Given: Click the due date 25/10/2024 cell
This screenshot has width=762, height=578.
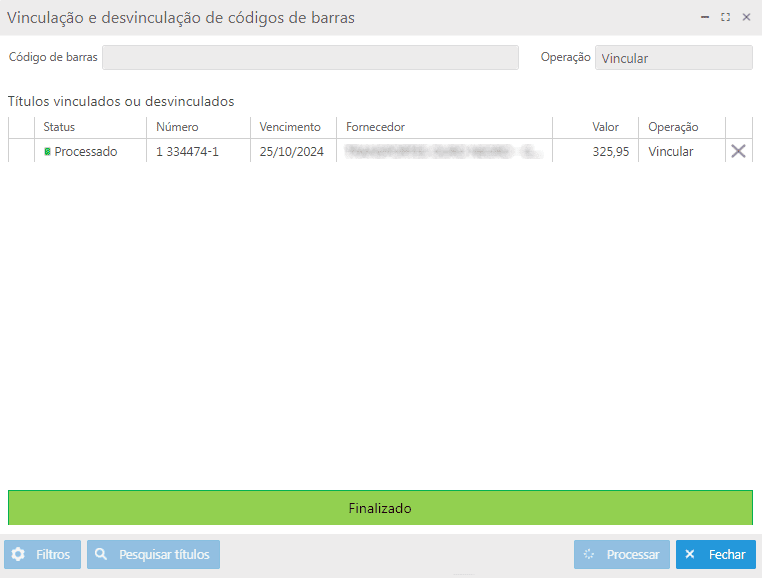Looking at the screenshot, I should coord(291,152).
